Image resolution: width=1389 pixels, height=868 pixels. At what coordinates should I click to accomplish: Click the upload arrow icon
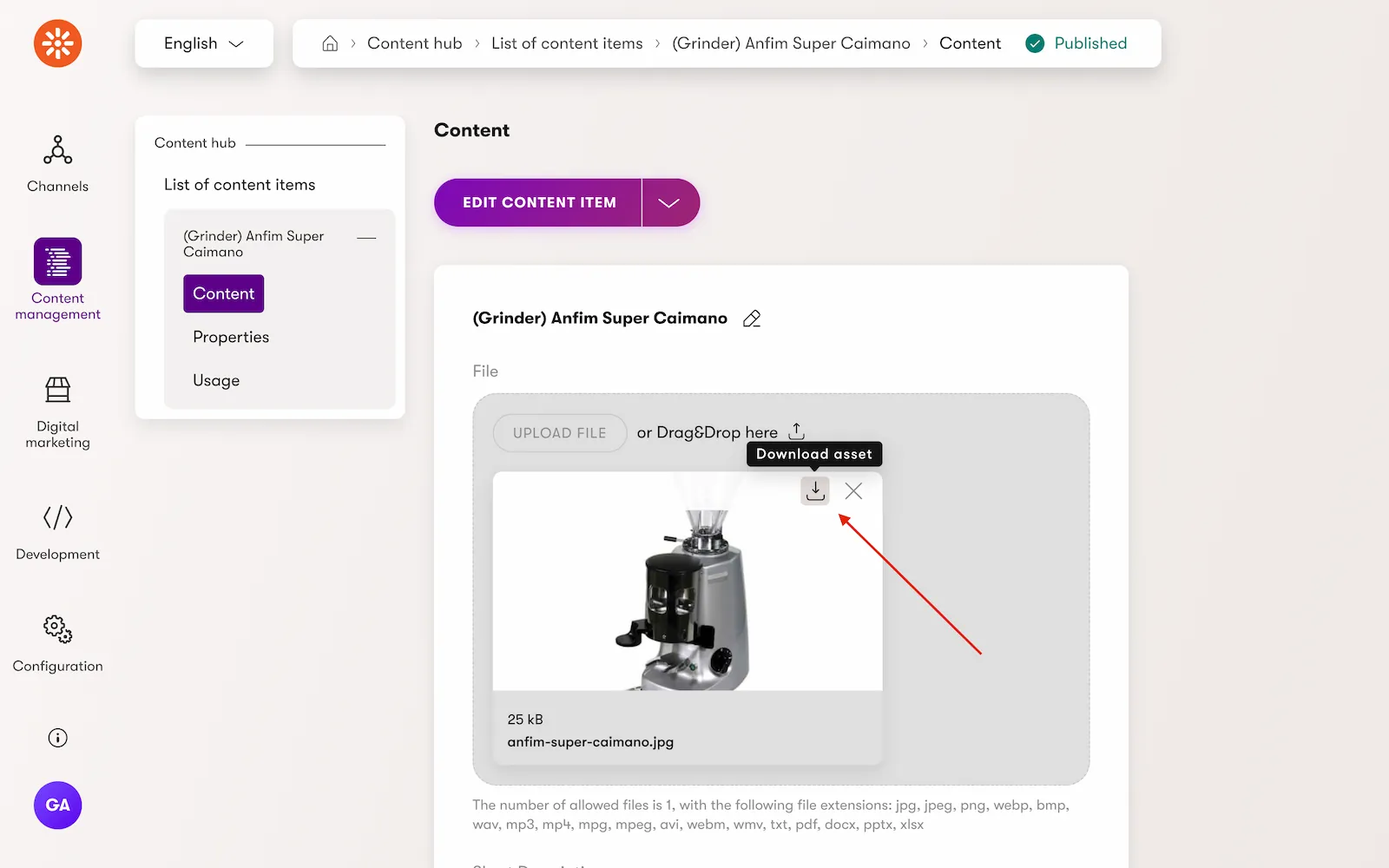[796, 431]
